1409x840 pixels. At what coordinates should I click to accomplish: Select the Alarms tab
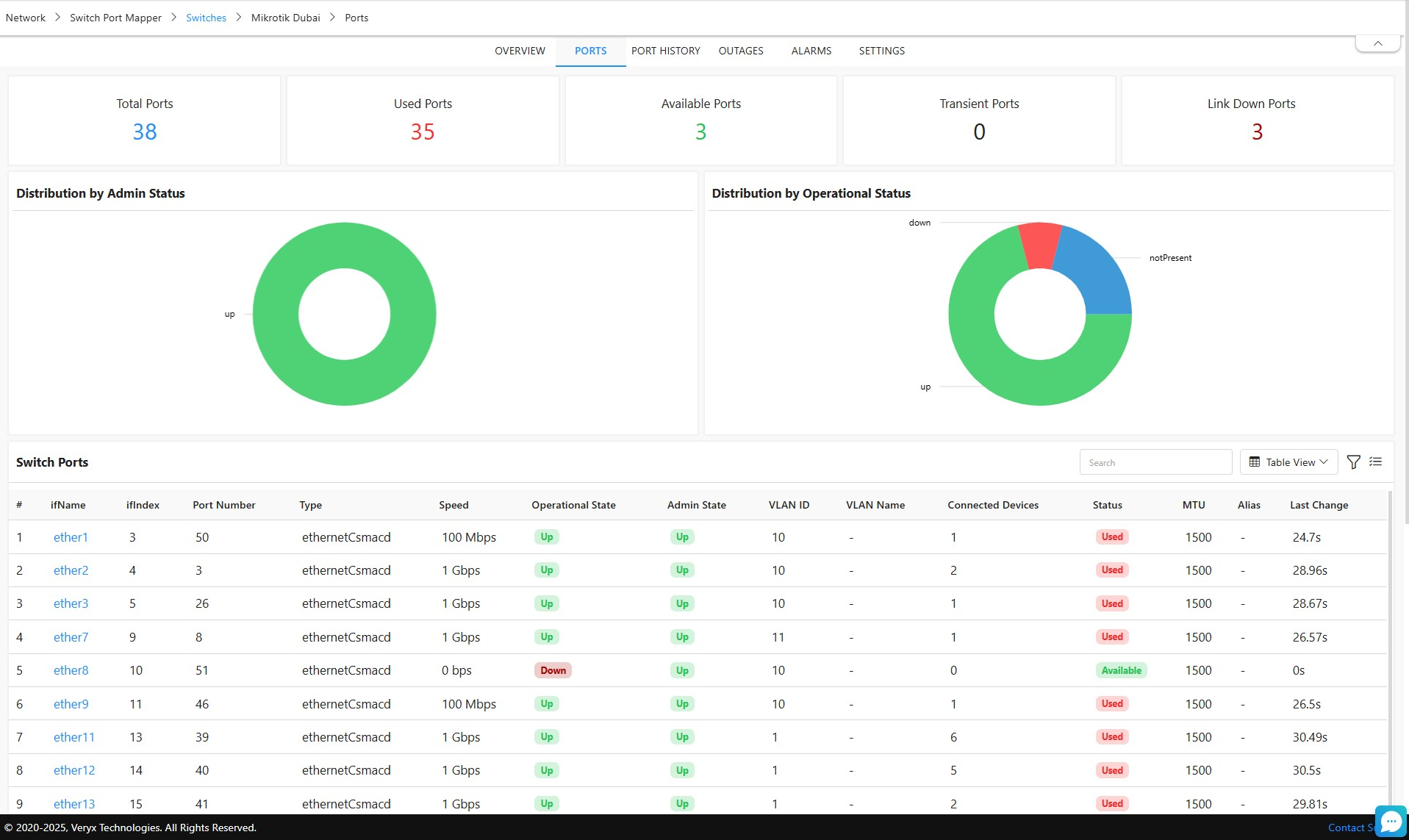(811, 51)
